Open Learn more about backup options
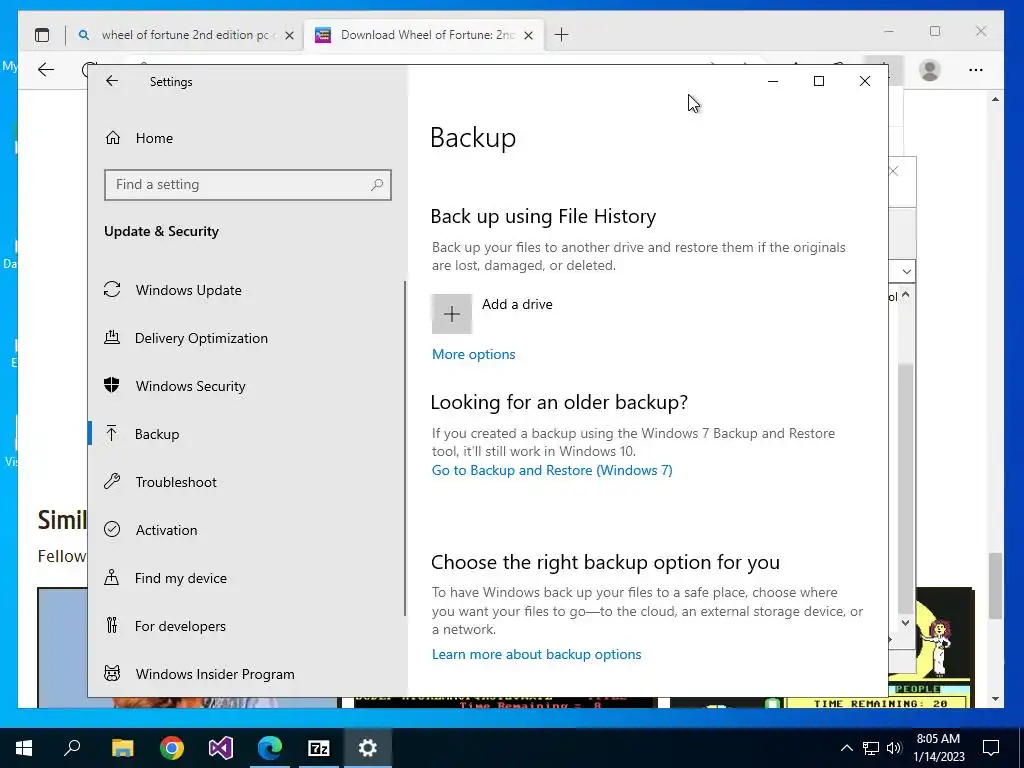 [x=536, y=654]
